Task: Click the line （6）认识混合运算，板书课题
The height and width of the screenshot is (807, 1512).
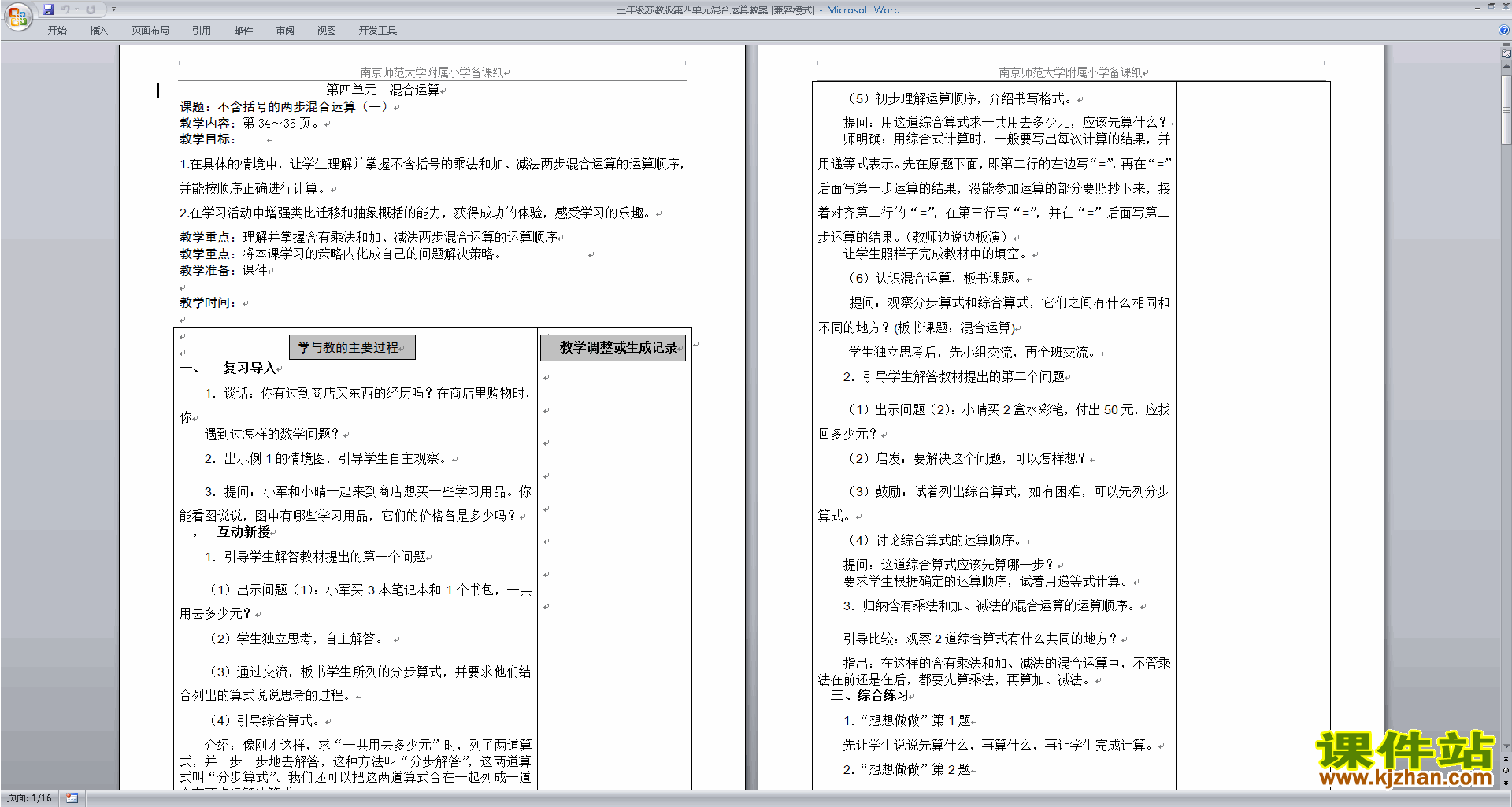Action: (x=936, y=278)
